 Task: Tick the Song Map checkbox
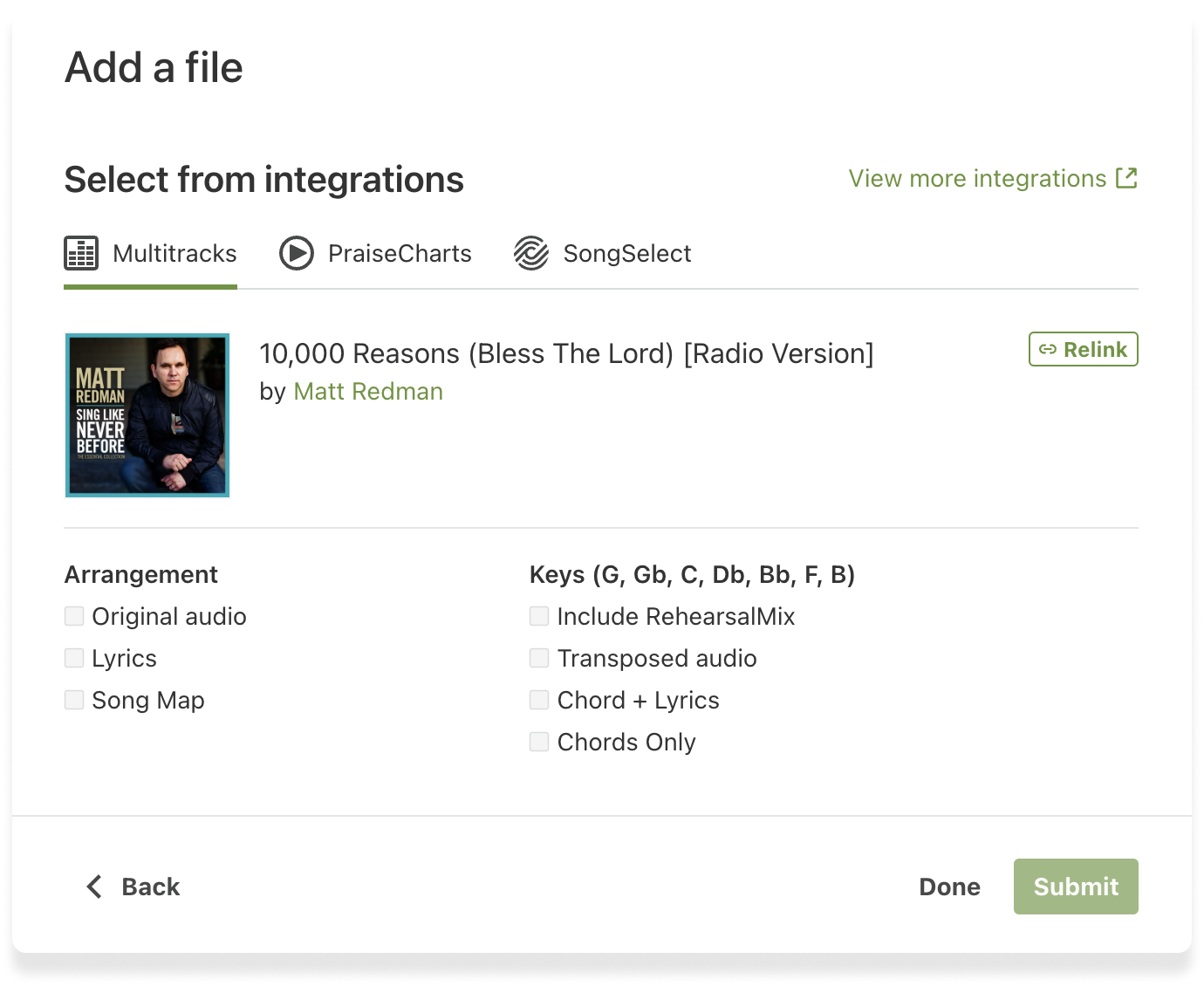74,701
